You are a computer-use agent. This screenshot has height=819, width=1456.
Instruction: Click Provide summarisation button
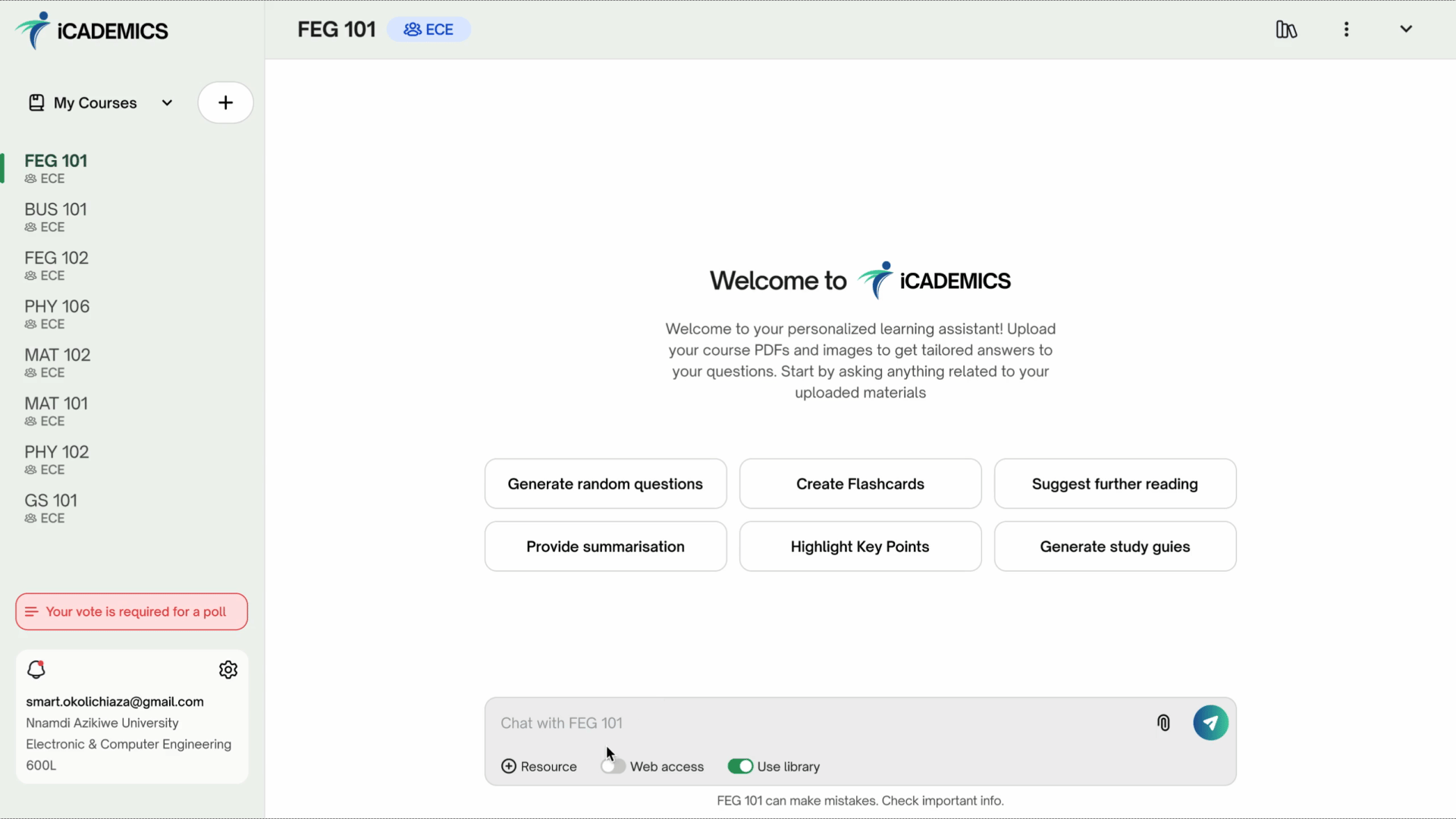[605, 546]
